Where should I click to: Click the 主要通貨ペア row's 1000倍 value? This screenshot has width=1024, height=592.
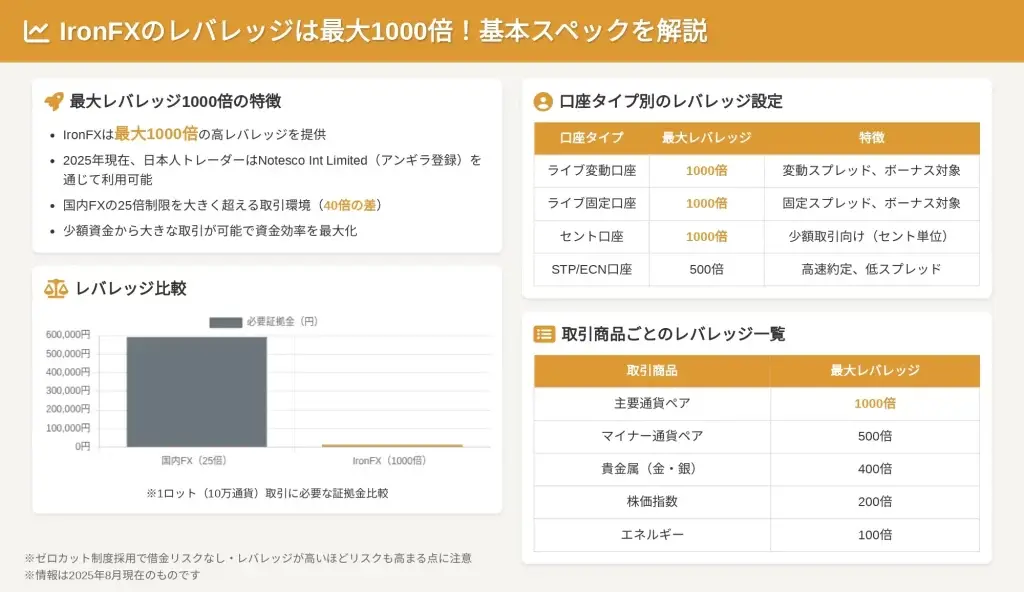point(875,403)
